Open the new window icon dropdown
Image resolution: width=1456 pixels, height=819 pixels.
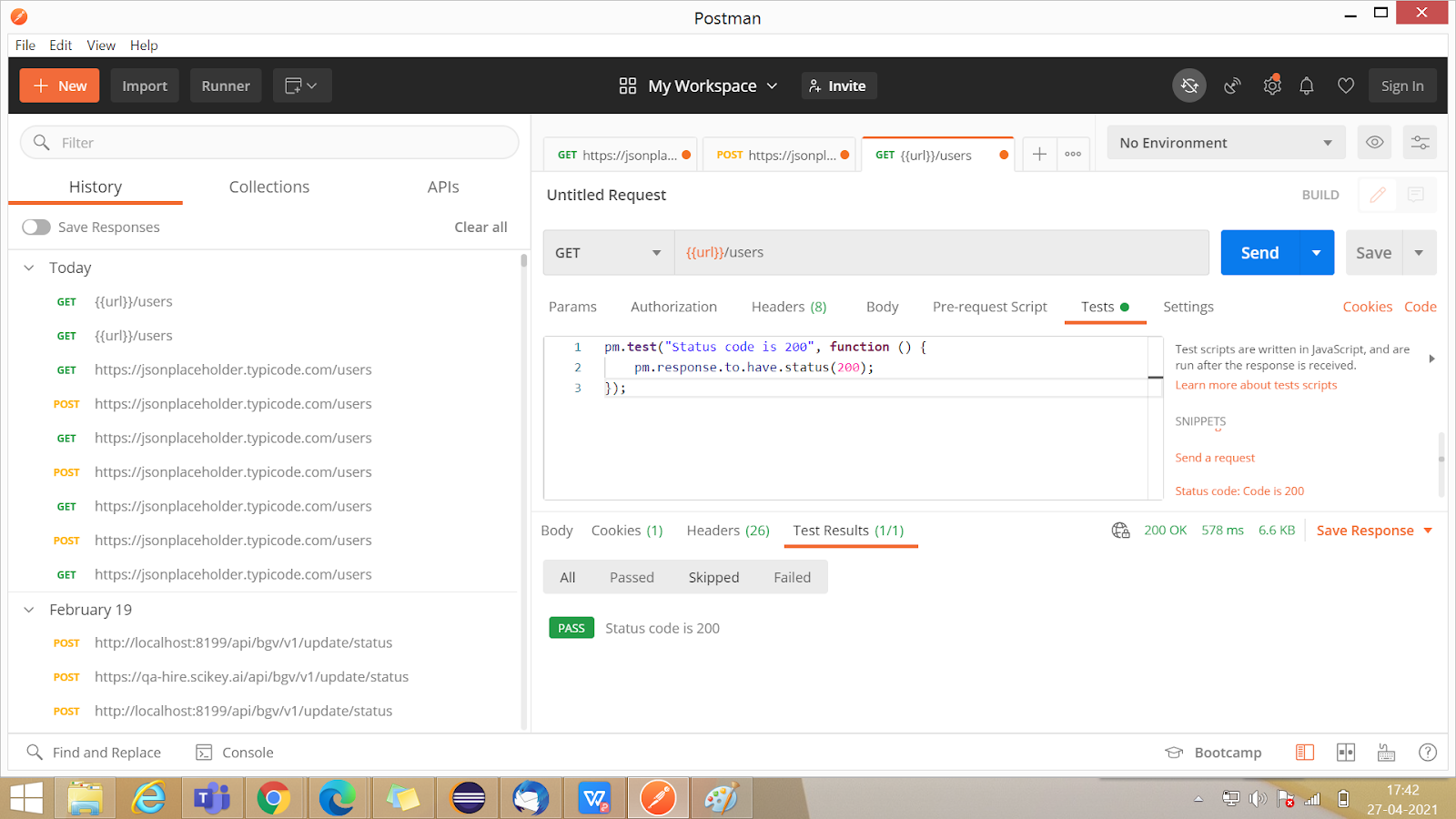(x=301, y=86)
